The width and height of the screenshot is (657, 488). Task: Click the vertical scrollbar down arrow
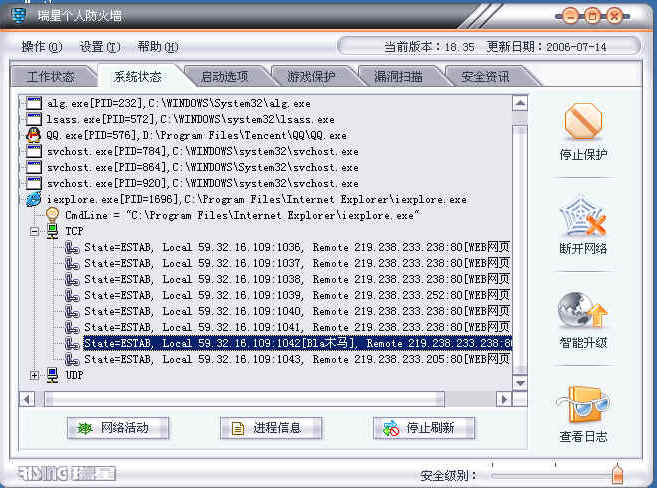(520, 383)
